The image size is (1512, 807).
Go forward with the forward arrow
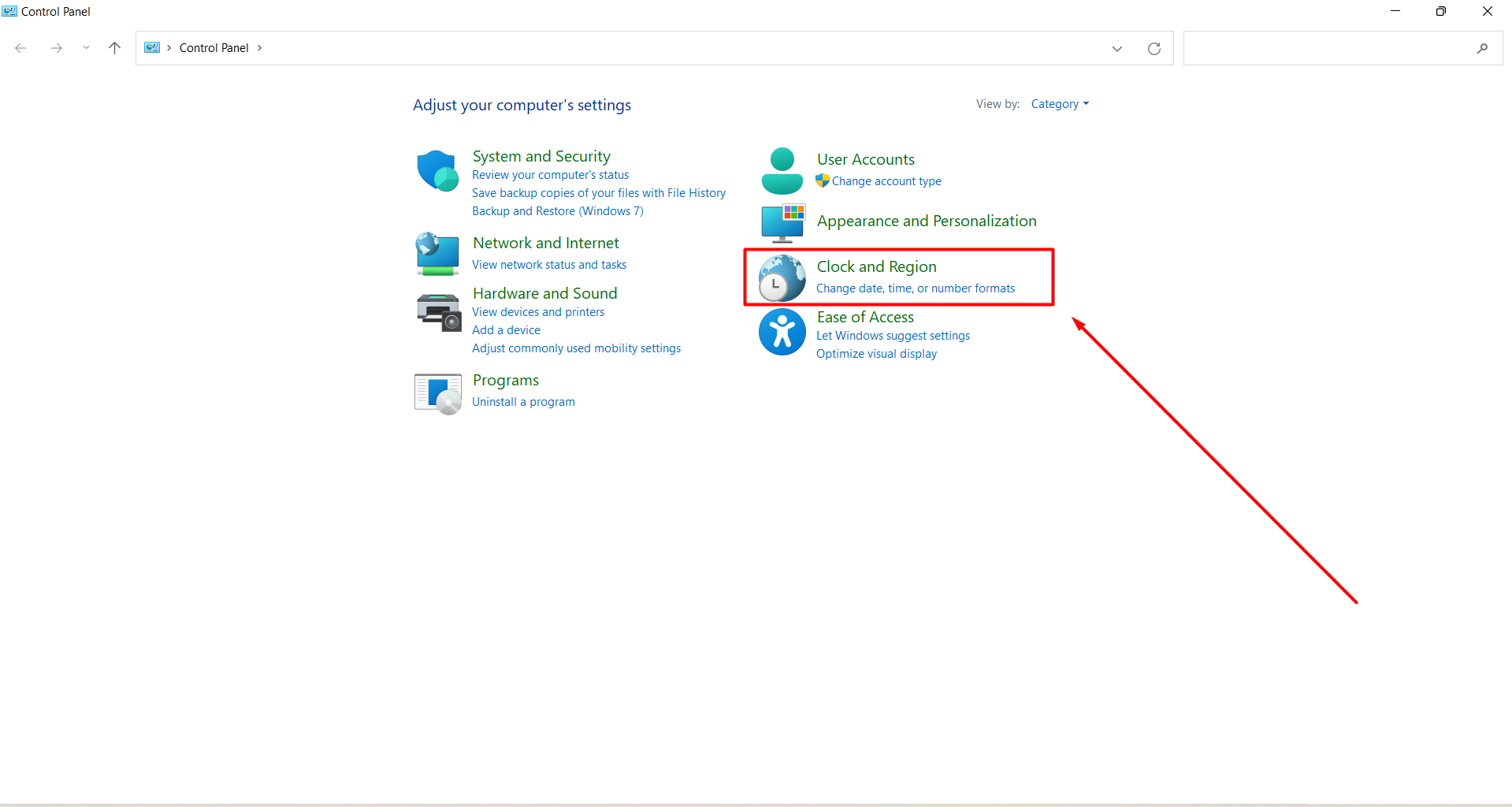point(57,48)
